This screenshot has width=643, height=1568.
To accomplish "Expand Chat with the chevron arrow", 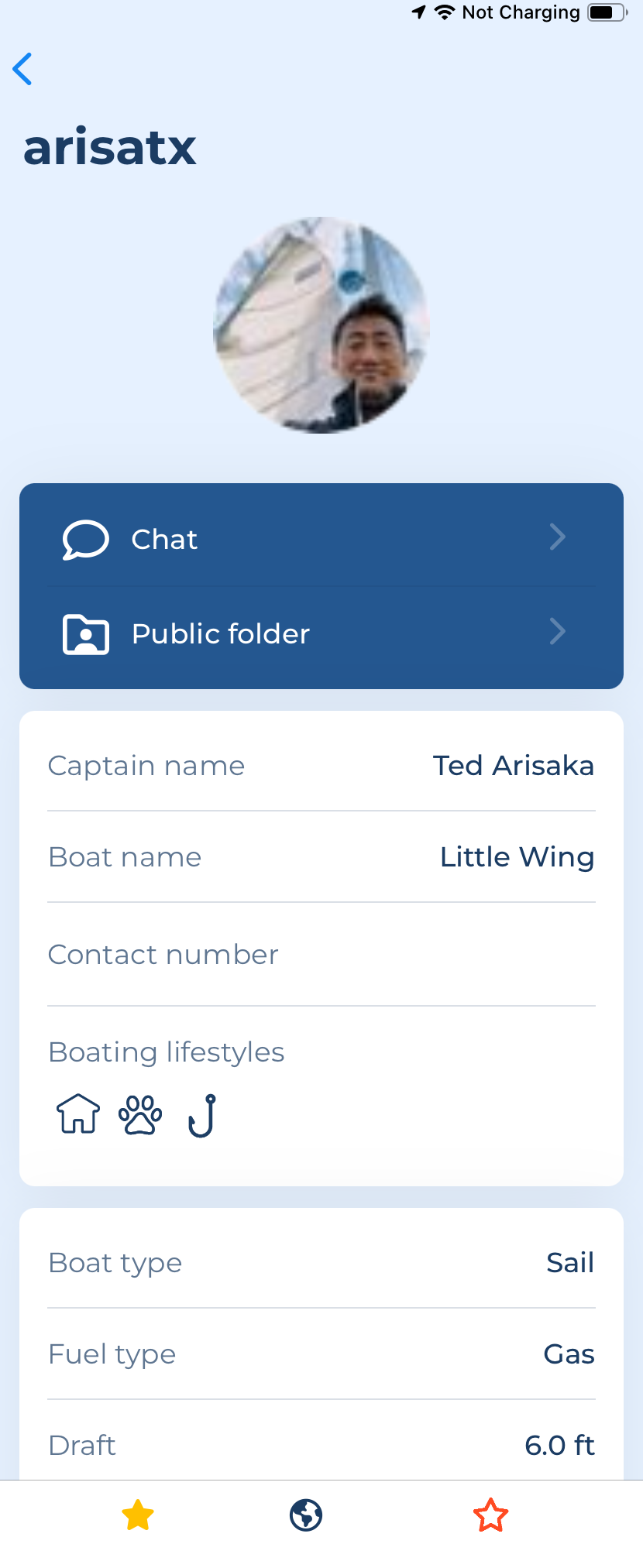I will click(558, 537).
